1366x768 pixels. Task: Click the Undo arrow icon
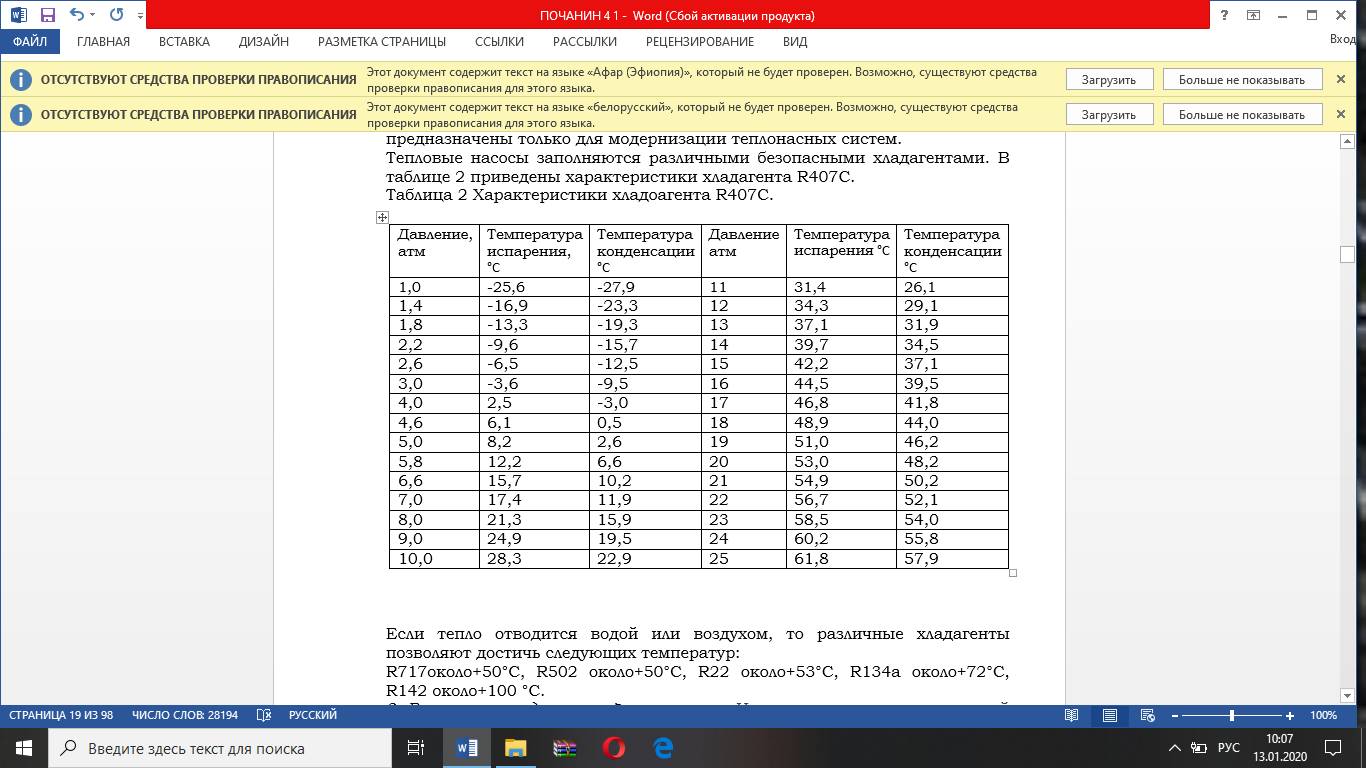click(x=77, y=15)
